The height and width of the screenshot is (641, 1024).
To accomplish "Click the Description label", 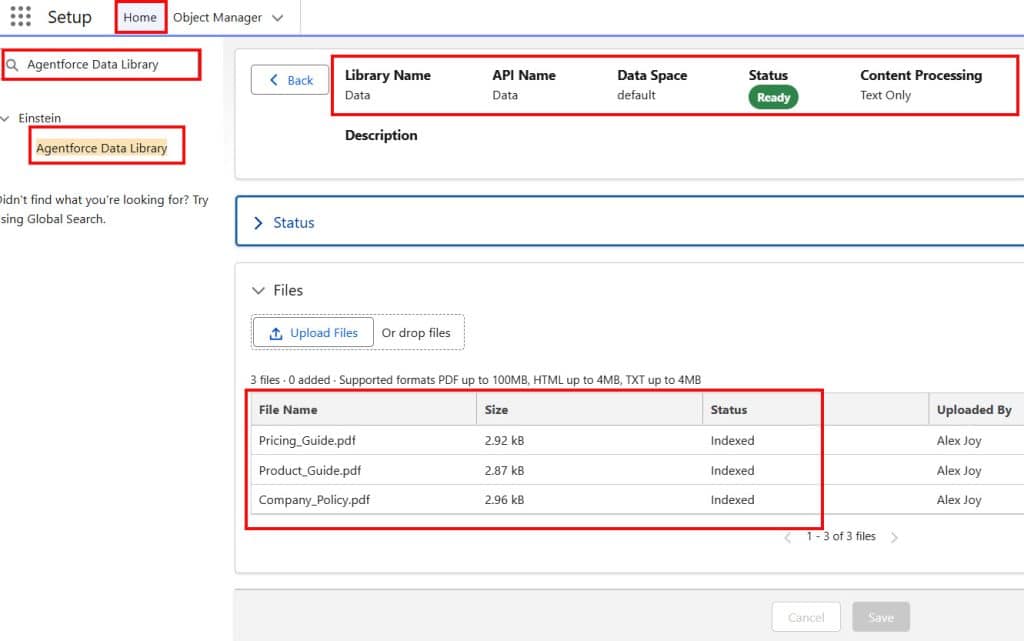I will pos(381,135).
